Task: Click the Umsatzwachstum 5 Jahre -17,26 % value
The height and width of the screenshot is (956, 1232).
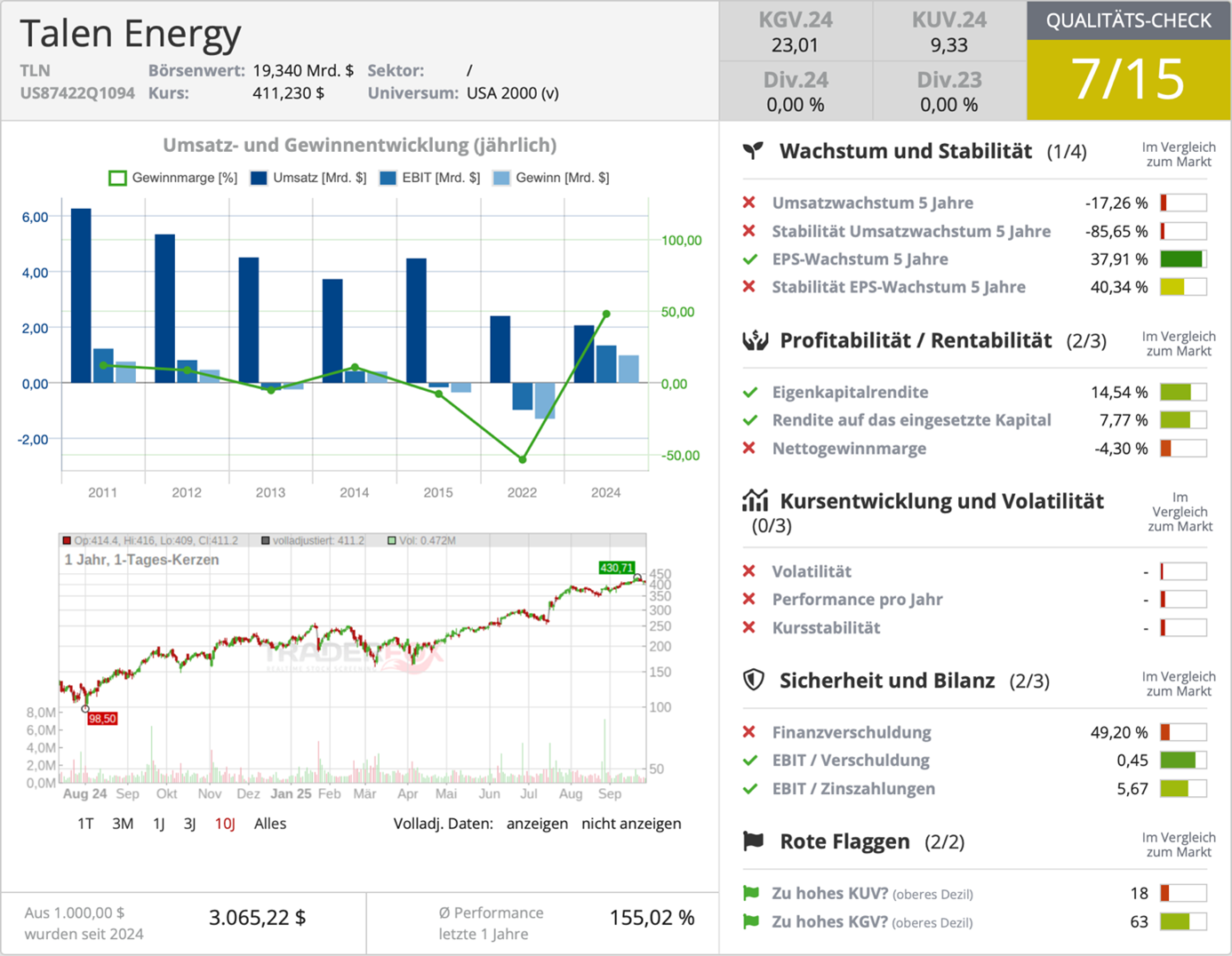Action: pyautogui.click(x=1116, y=203)
